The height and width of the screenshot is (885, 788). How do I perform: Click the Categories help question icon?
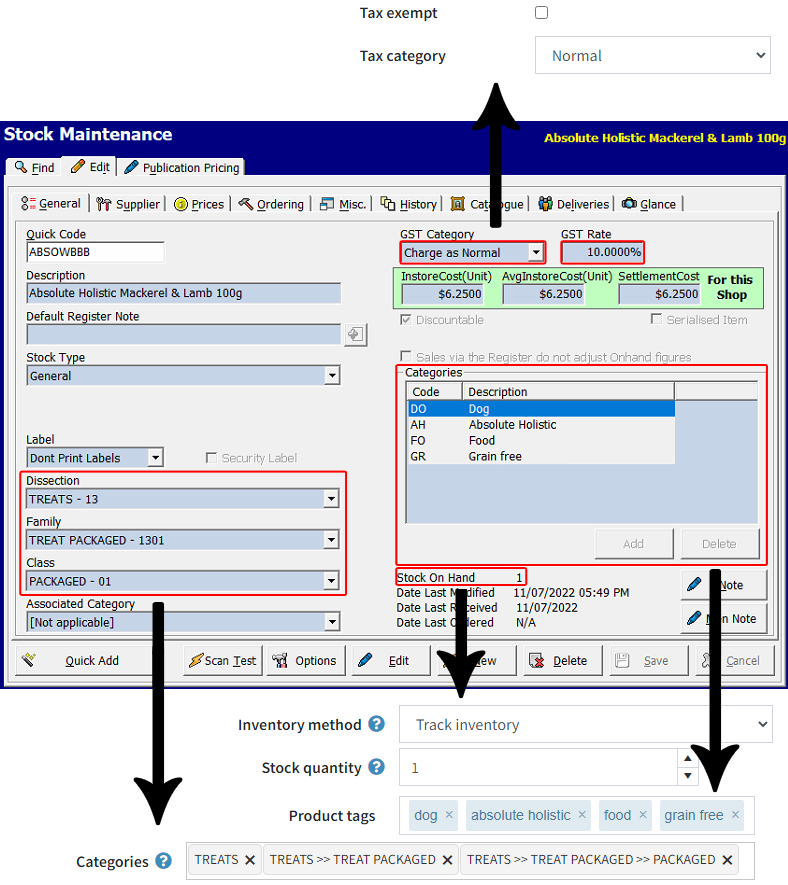[x=163, y=861]
